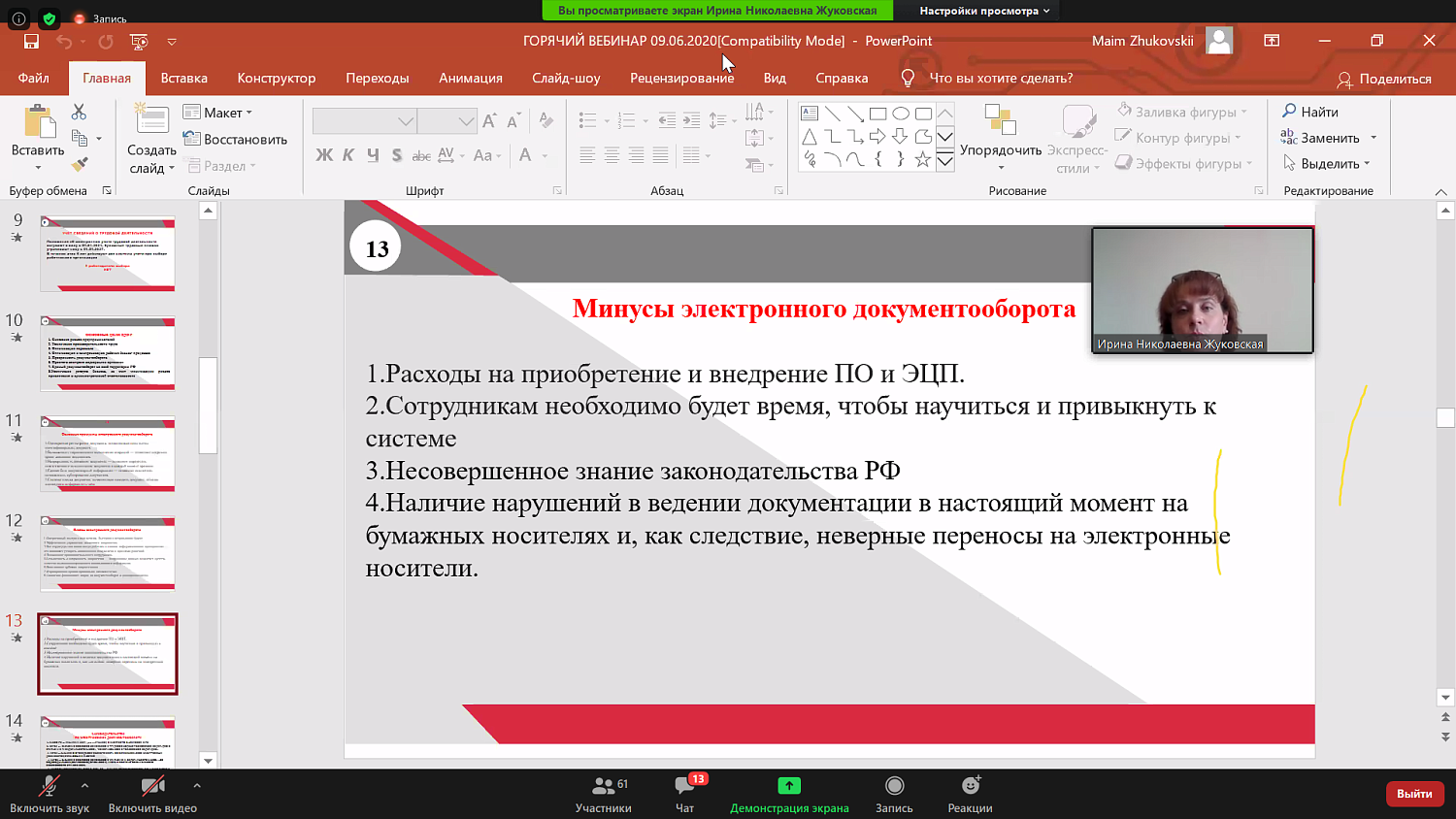Screen dimensions: 1456x819
Task: Toggle underline formatting Ч
Action: (x=372, y=155)
